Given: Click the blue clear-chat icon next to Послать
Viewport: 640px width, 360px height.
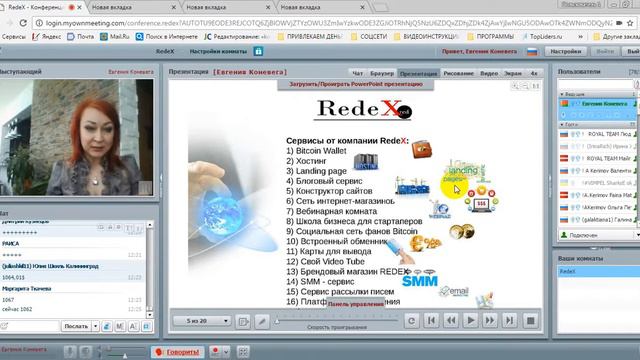Looking at the screenshot, I should pos(107,326).
